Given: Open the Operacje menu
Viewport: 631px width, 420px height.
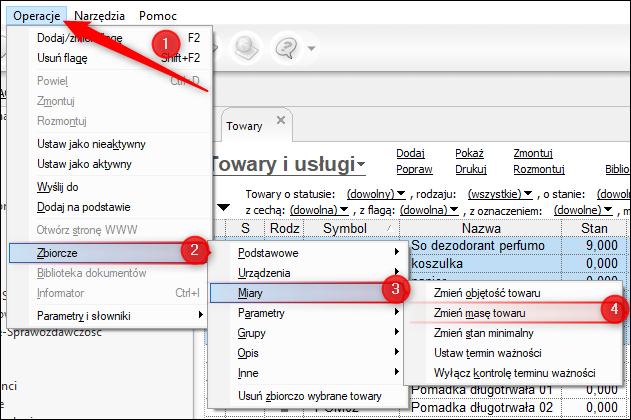Looking at the screenshot, I should click(x=37, y=16).
